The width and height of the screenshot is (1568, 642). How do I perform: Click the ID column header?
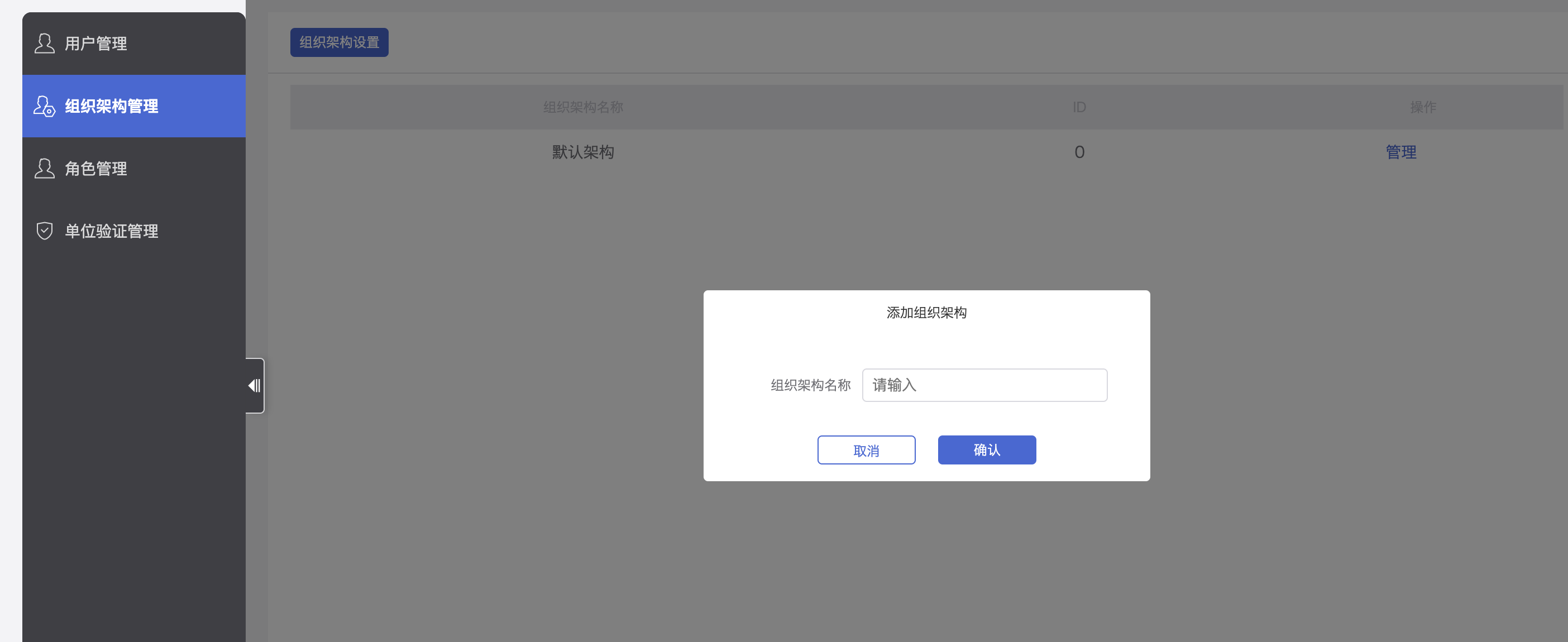point(1079,107)
